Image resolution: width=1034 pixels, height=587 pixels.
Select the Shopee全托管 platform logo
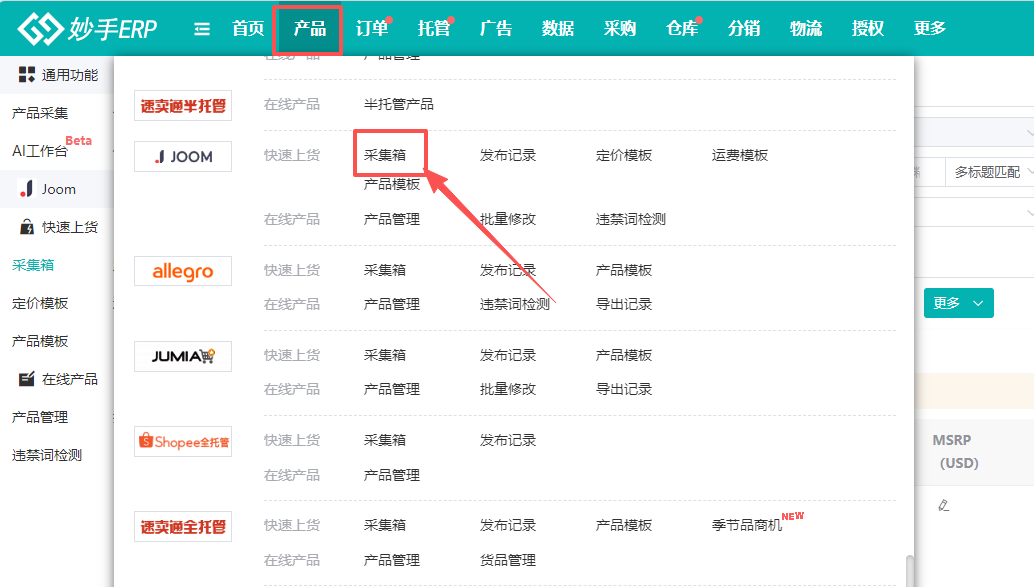[x=183, y=441]
